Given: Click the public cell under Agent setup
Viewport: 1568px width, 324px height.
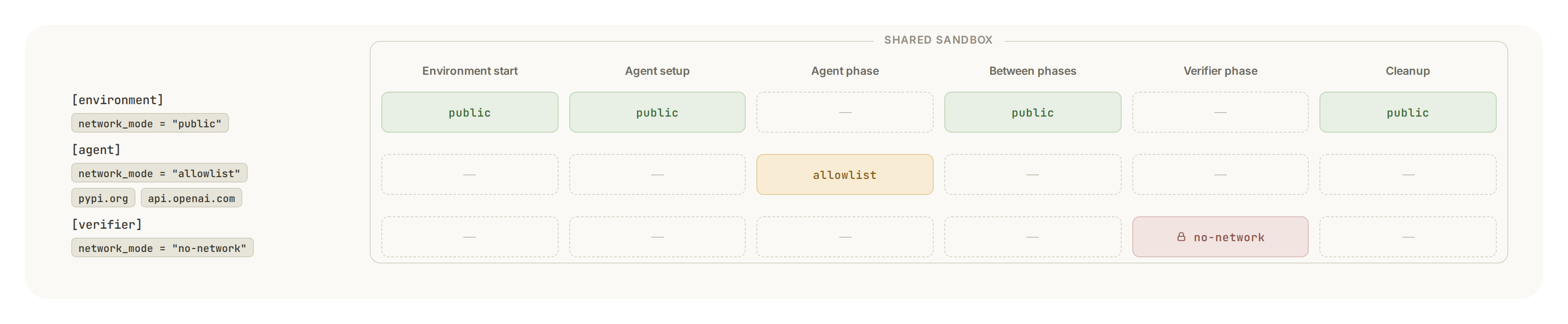Looking at the screenshot, I should pos(657,113).
